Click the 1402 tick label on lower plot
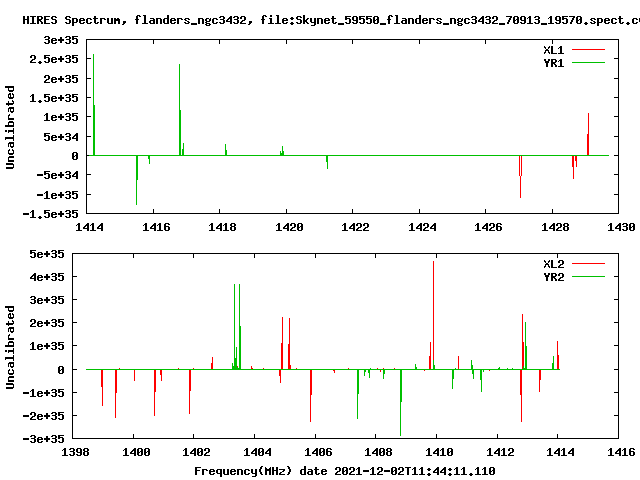This screenshot has width=640, height=480. [196, 452]
